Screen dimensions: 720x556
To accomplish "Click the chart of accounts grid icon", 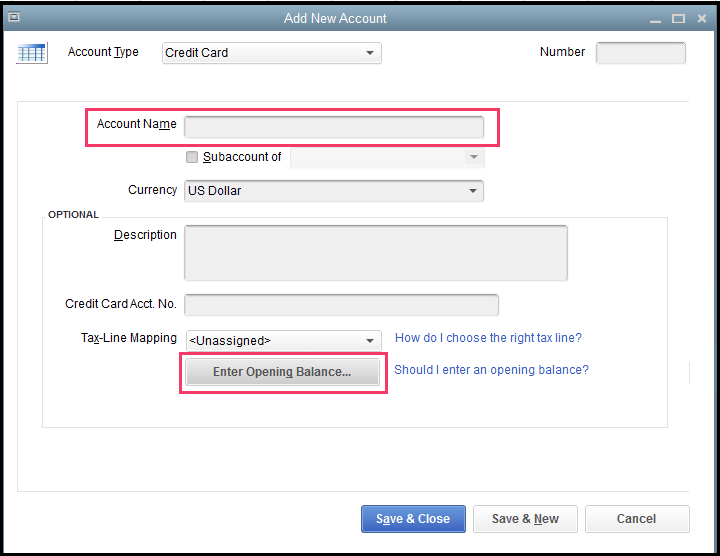I will pos(32,53).
